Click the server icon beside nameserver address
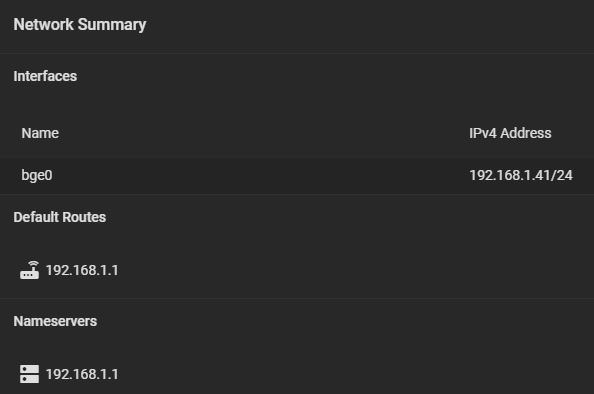This screenshot has height=394, width=594. [x=30, y=374]
